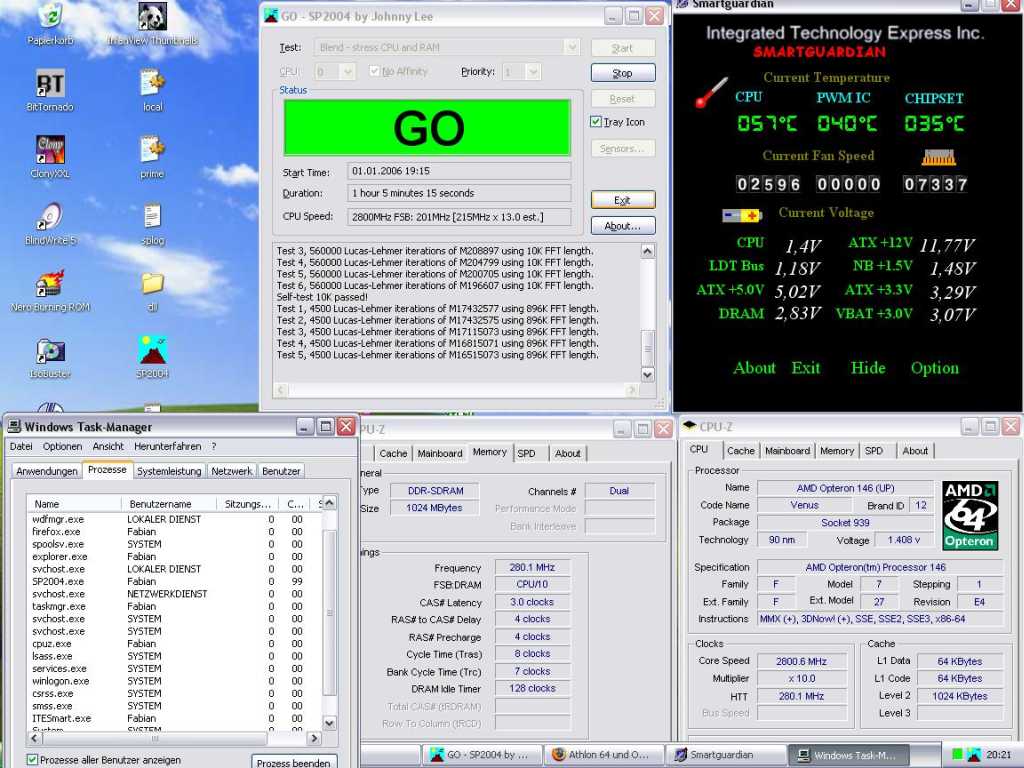The width and height of the screenshot is (1024, 768).
Task: Click process list horizontal scroll-right arrow
Action: coord(314,739)
